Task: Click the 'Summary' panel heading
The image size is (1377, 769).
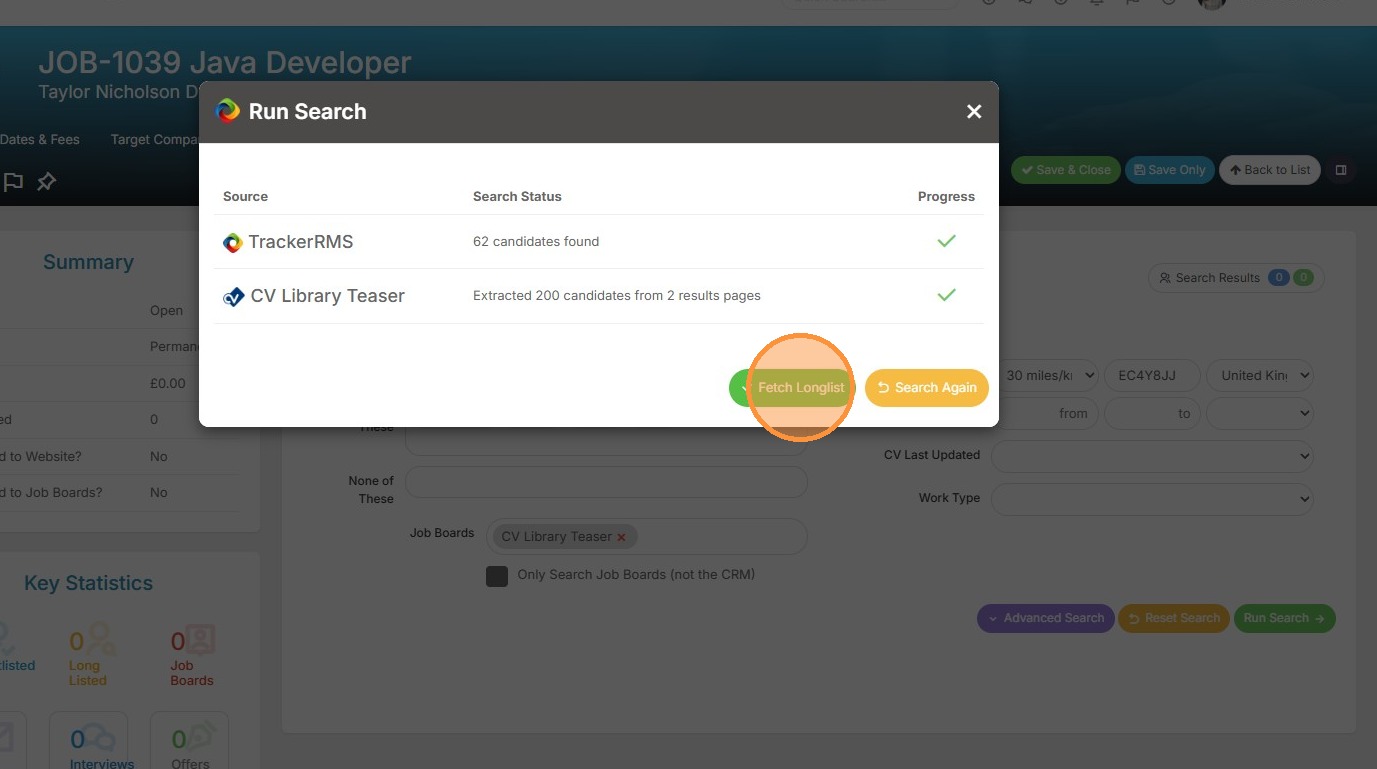Action: [x=88, y=262]
